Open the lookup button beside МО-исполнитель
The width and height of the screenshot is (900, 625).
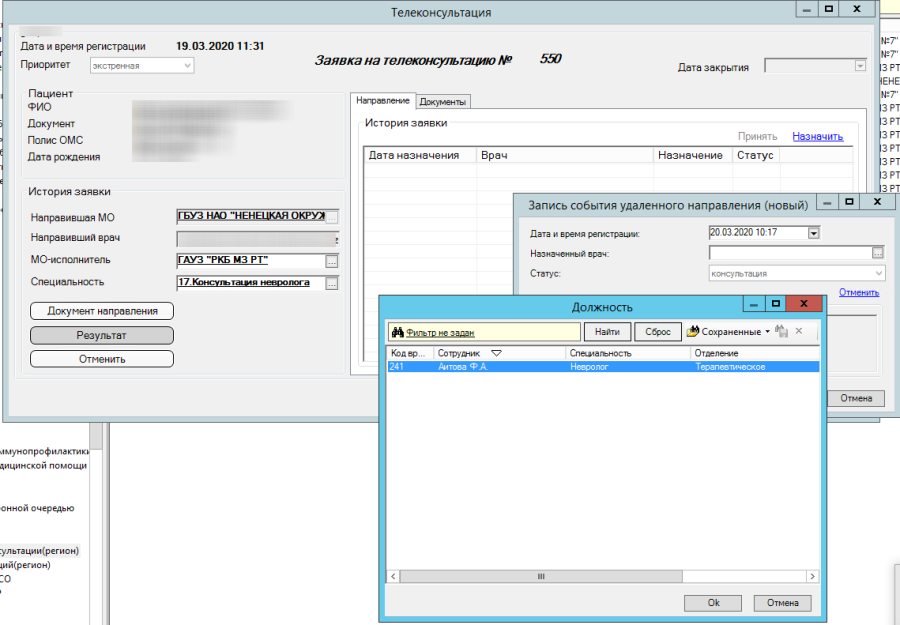(x=332, y=261)
